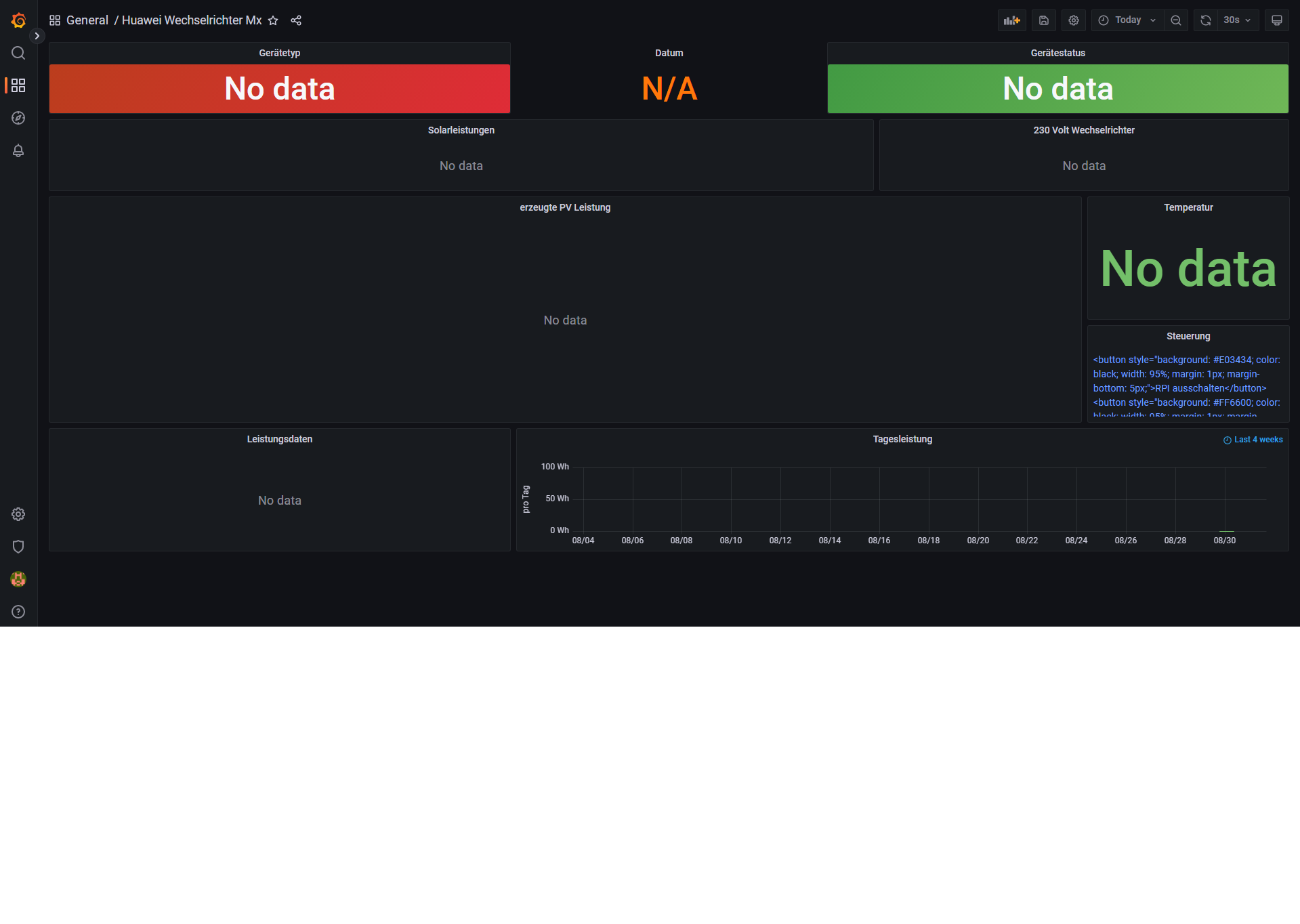Refresh the dashboard now
This screenshot has width=1300, height=924.
click(1206, 20)
